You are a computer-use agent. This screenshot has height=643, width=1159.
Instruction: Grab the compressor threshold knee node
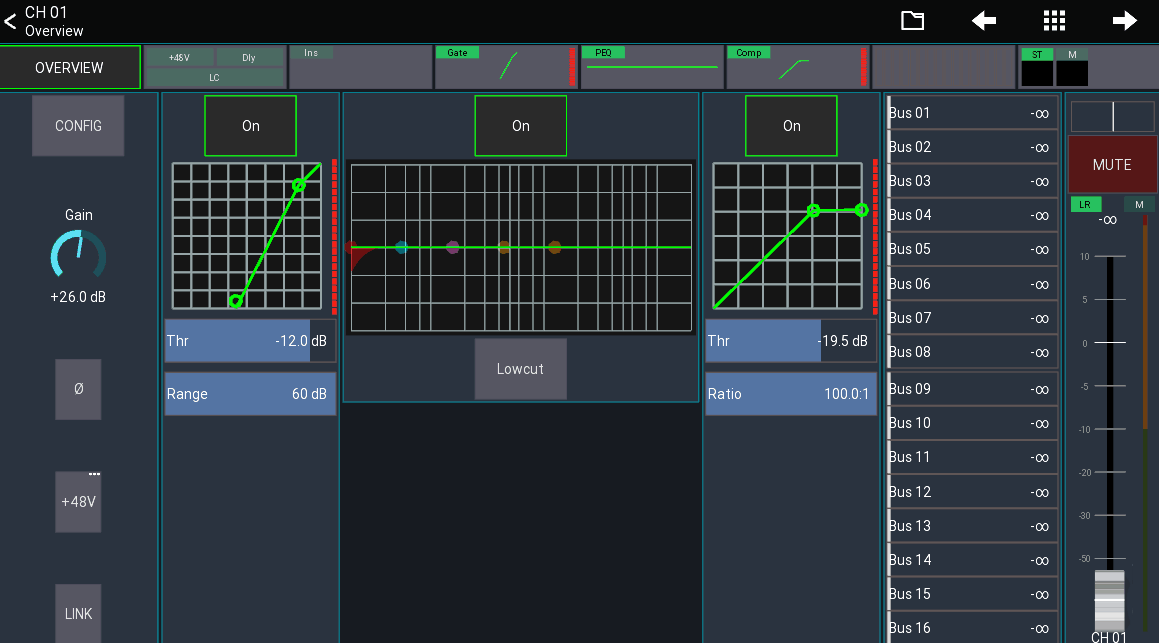point(814,211)
